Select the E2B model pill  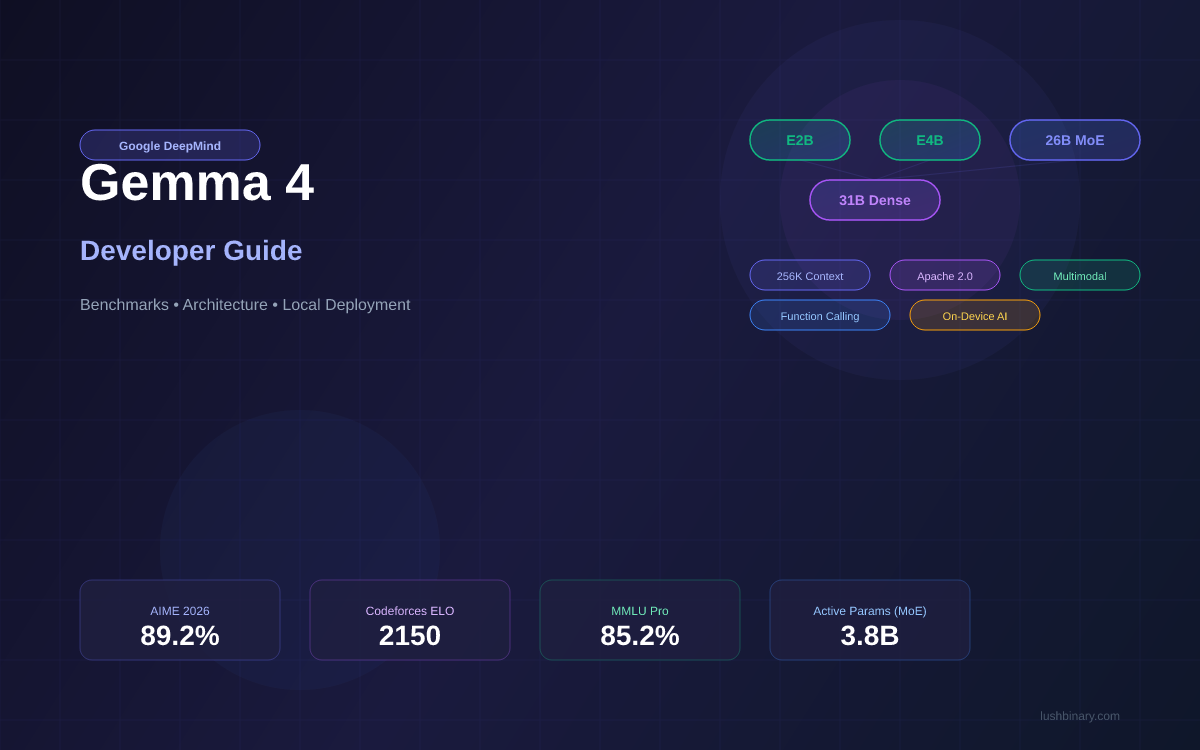800,140
